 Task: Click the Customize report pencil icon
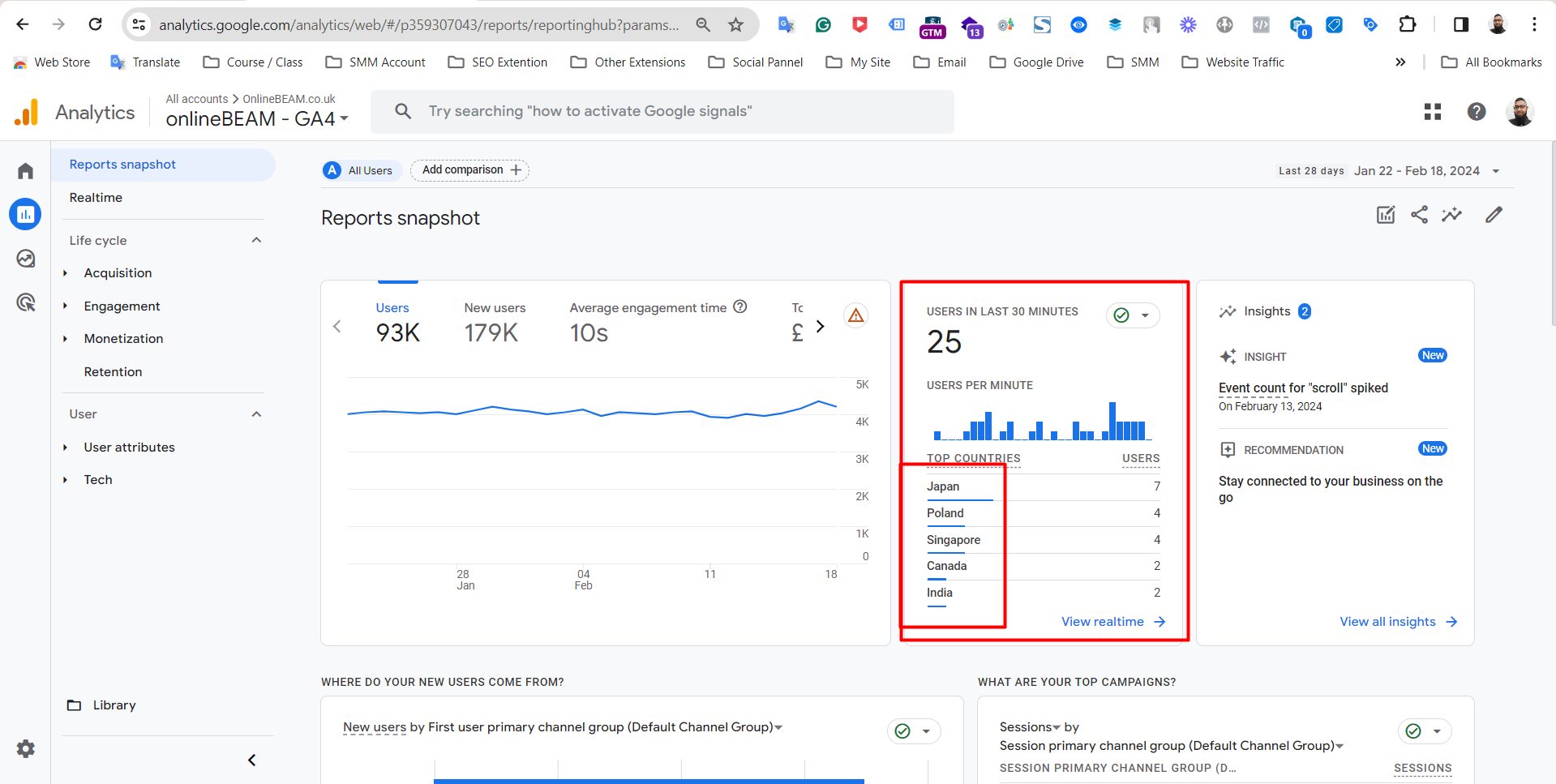click(1494, 215)
